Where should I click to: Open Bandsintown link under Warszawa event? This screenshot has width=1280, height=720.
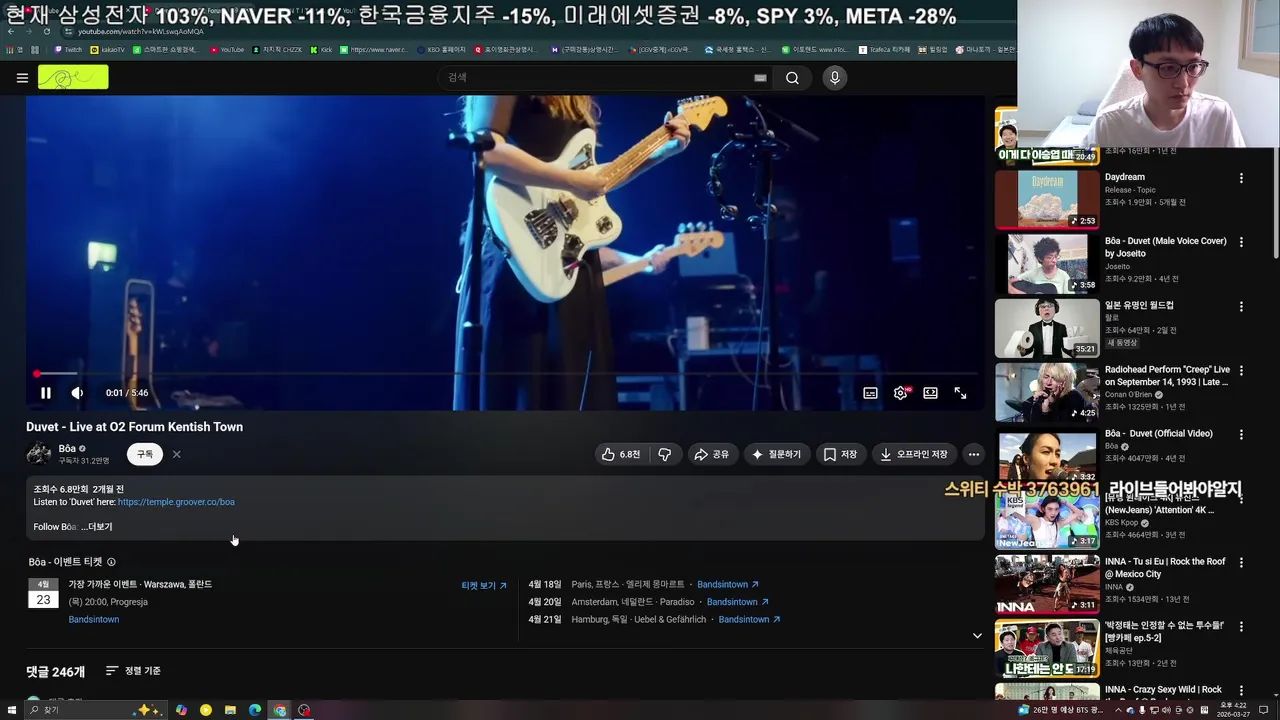[94, 620]
